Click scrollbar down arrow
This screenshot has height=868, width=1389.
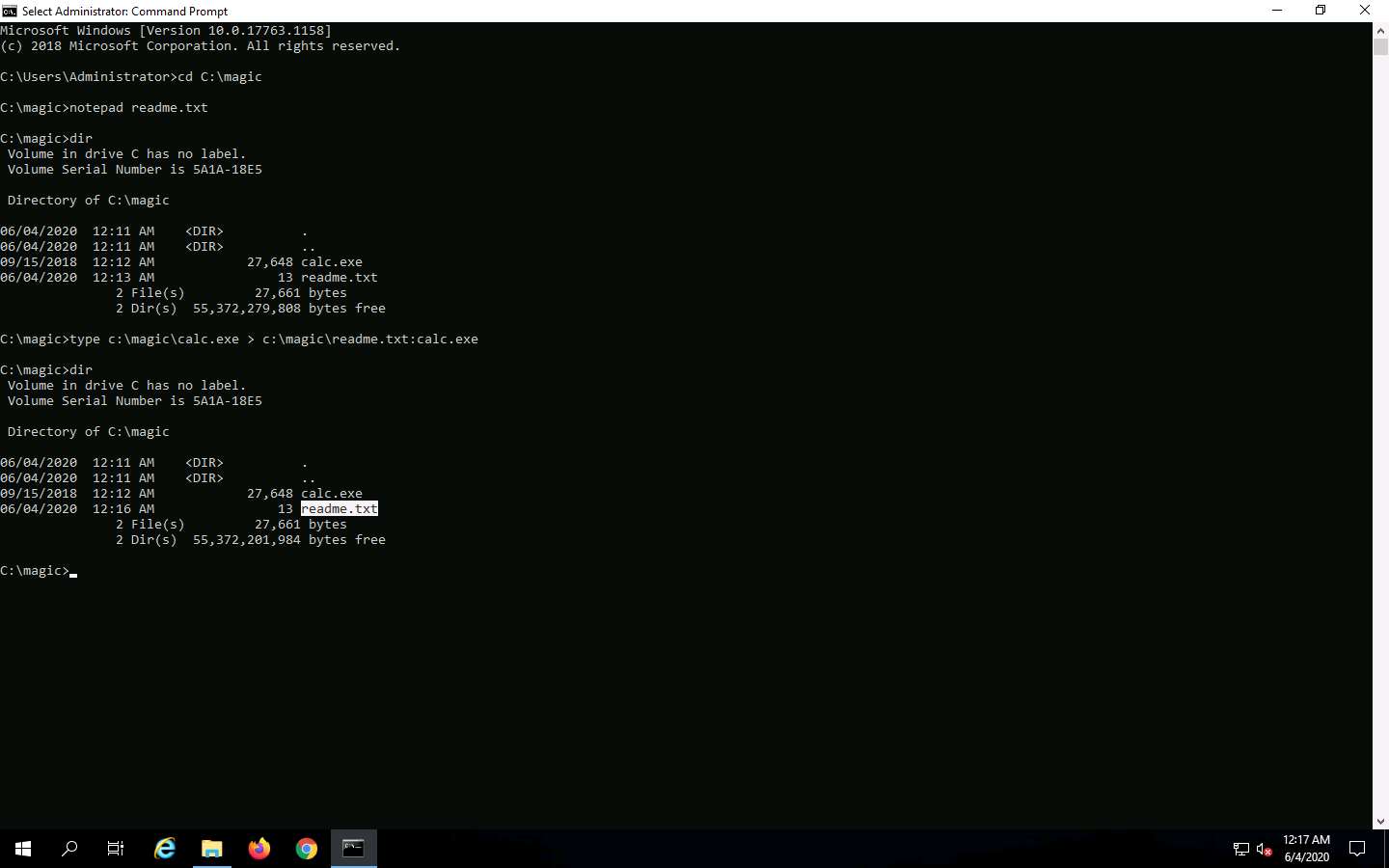pos(1380,821)
